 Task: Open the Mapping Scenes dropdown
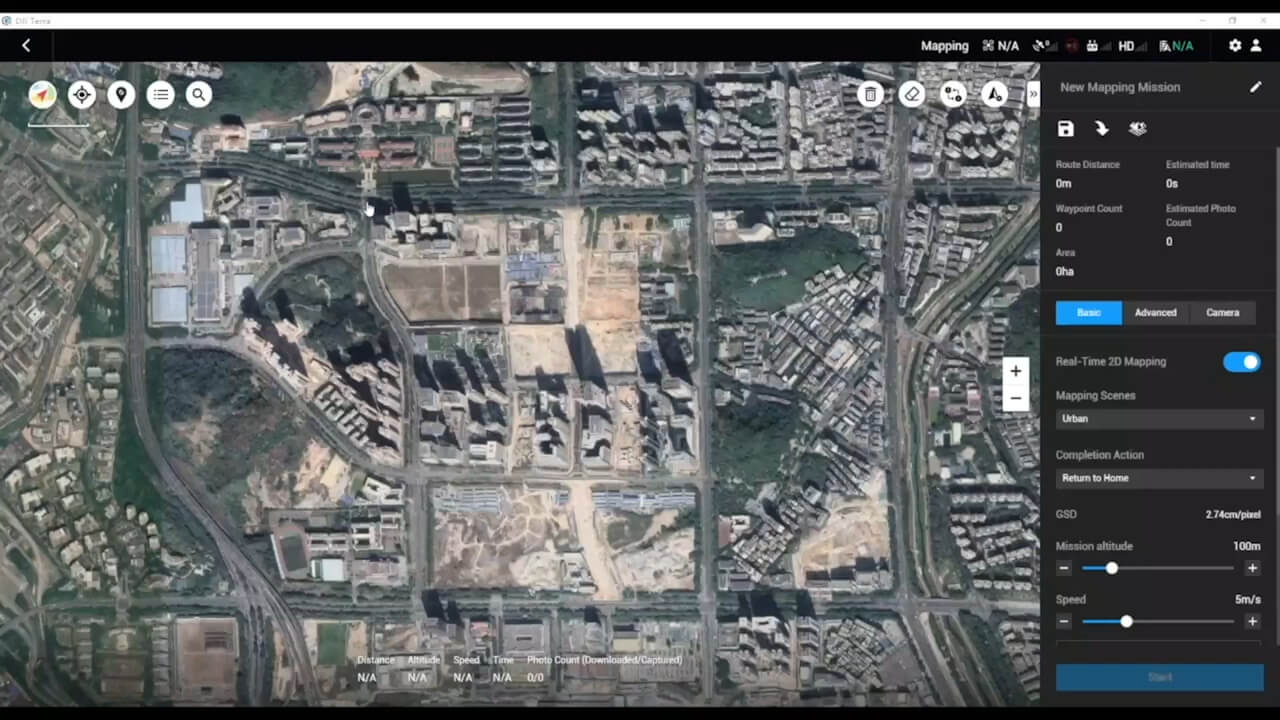tap(1158, 418)
